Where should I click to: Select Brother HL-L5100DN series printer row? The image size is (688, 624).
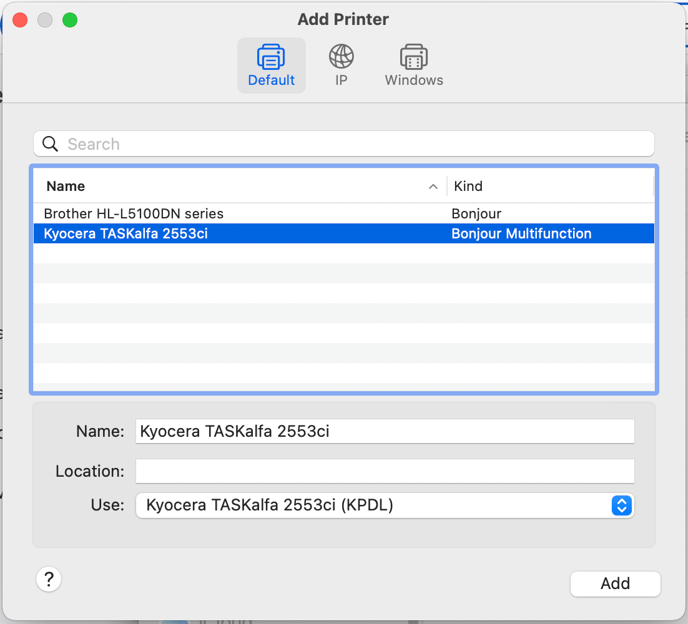click(344, 213)
